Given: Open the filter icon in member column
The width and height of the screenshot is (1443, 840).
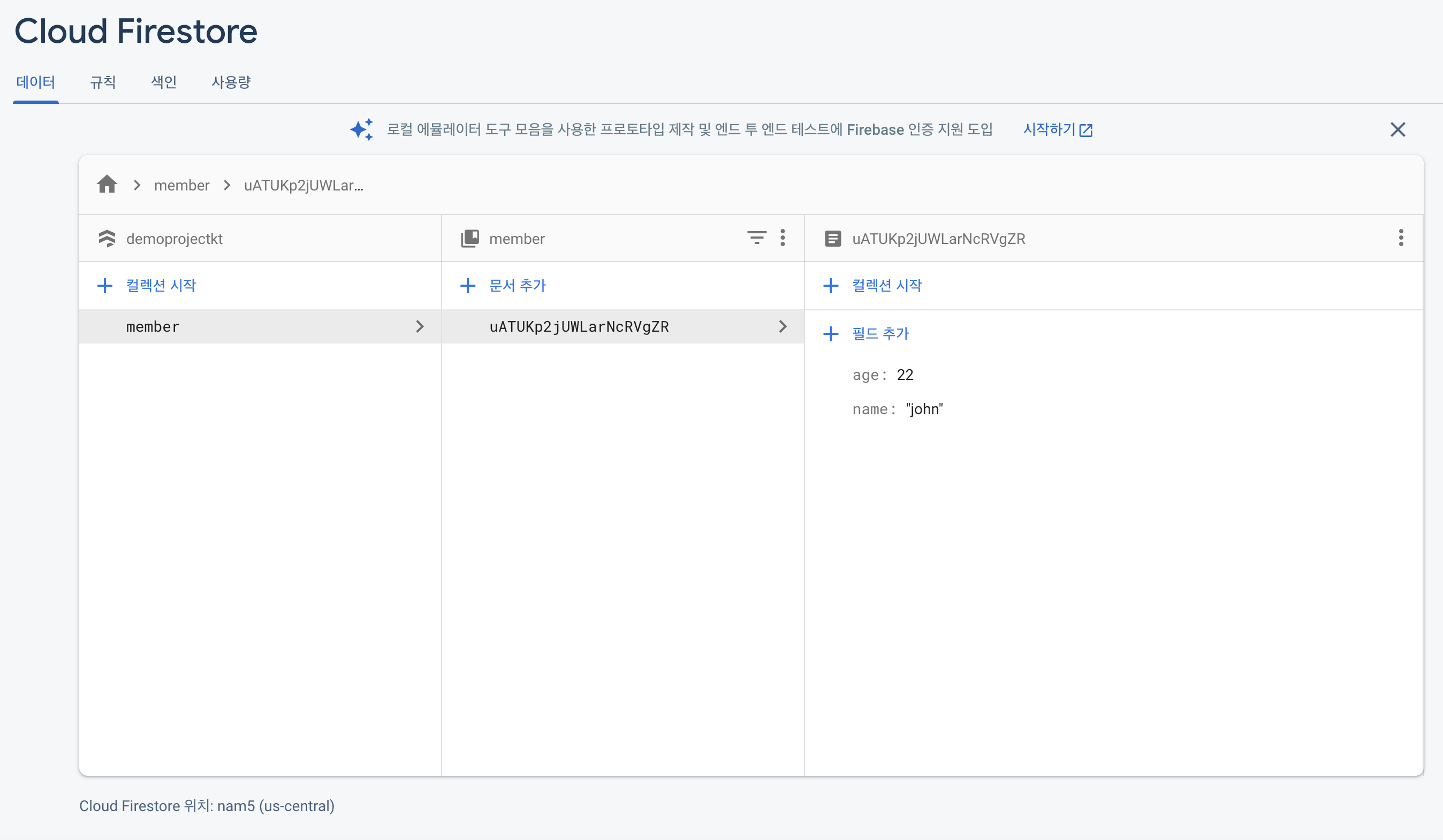Looking at the screenshot, I should (x=756, y=238).
